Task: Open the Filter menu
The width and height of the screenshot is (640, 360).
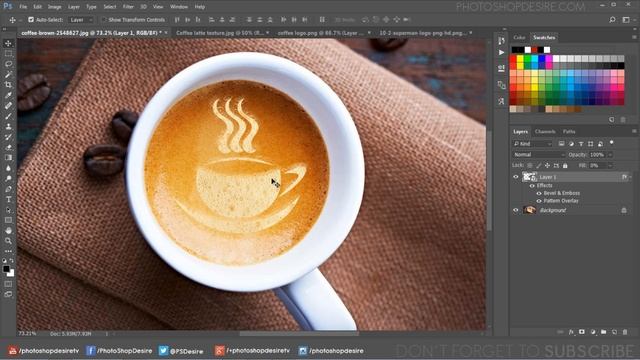Action: (128, 7)
